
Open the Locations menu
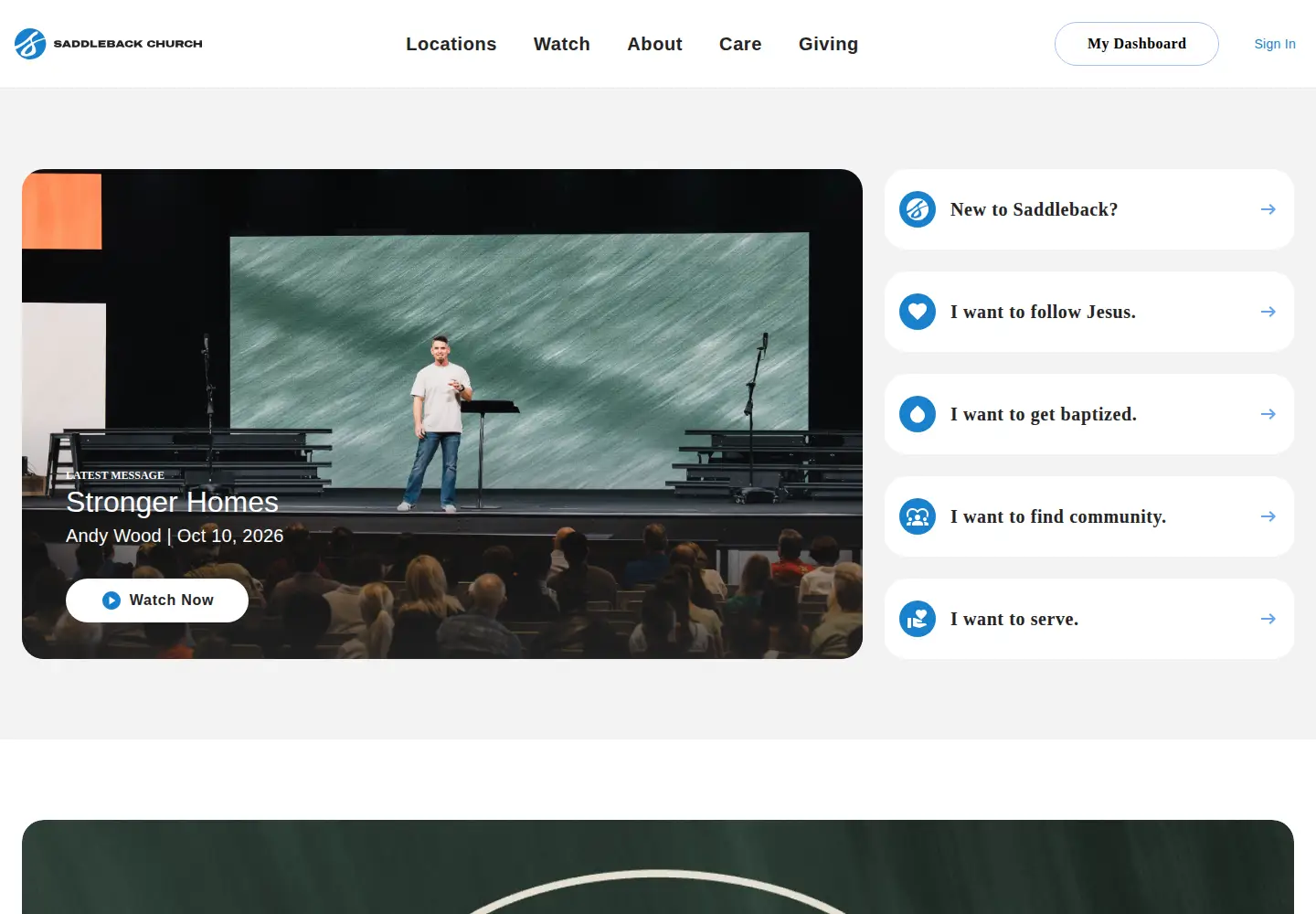[451, 44]
